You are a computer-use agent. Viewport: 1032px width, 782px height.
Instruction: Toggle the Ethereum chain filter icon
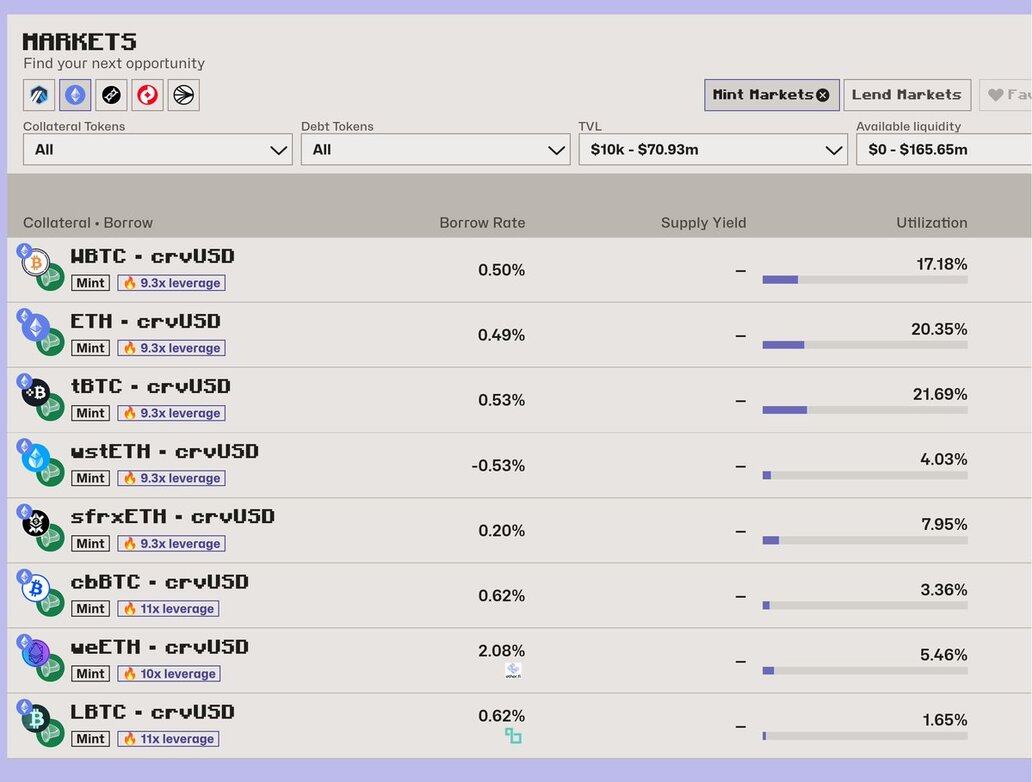(x=75, y=95)
